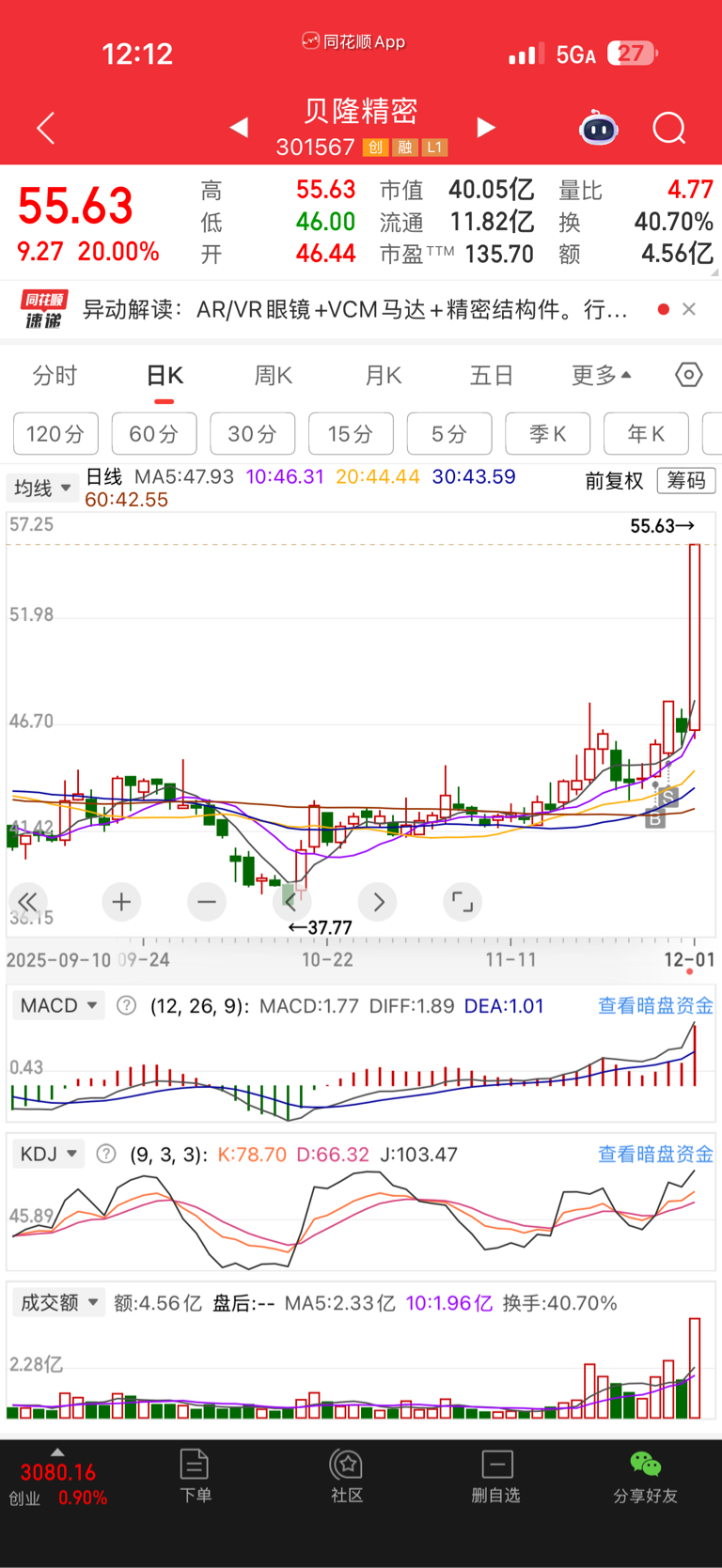The image size is (722, 1568).
Task: Select 60分 period button
Action: 154,434
